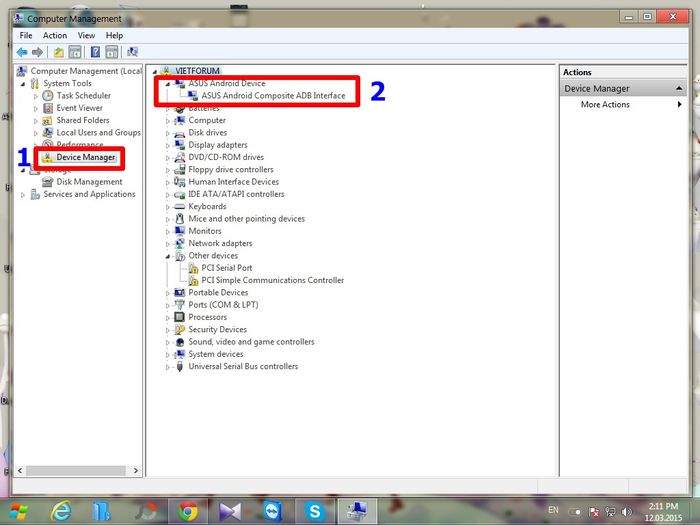Click the Universal Serial Bus controllers icon

[179, 367]
